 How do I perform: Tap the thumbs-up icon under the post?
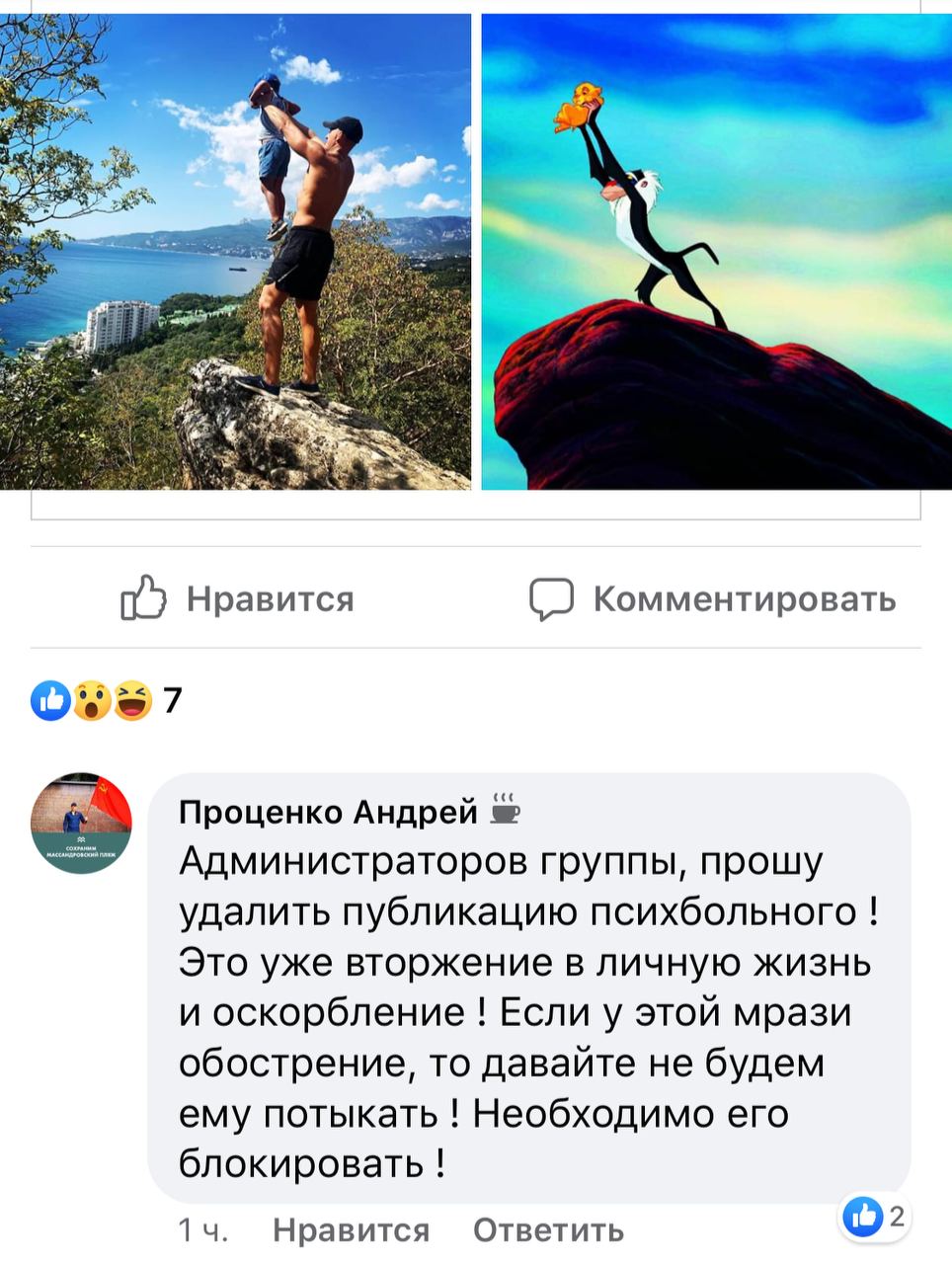[143, 597]
